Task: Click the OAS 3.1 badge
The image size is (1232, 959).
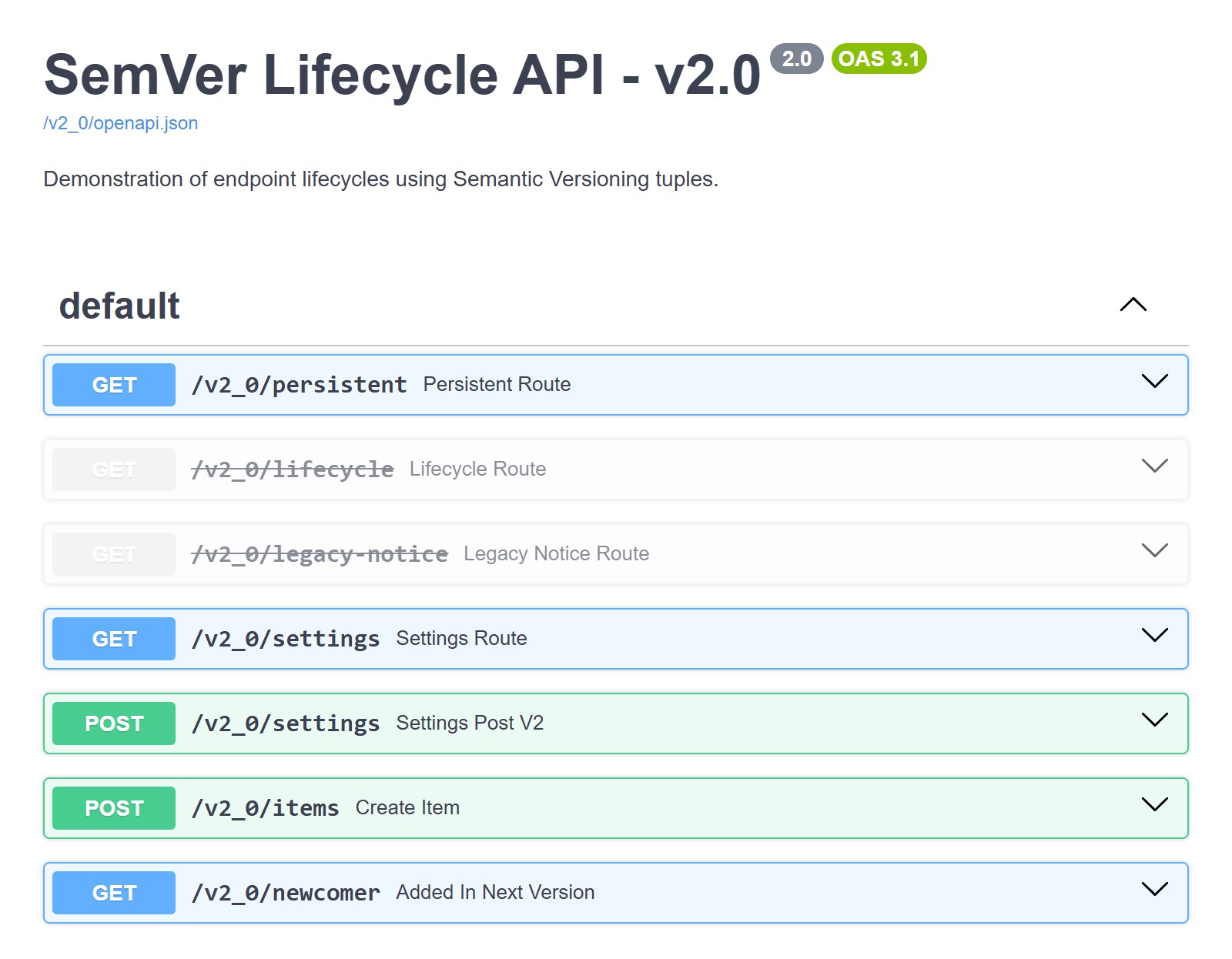Action: click(x=879, y=58)
